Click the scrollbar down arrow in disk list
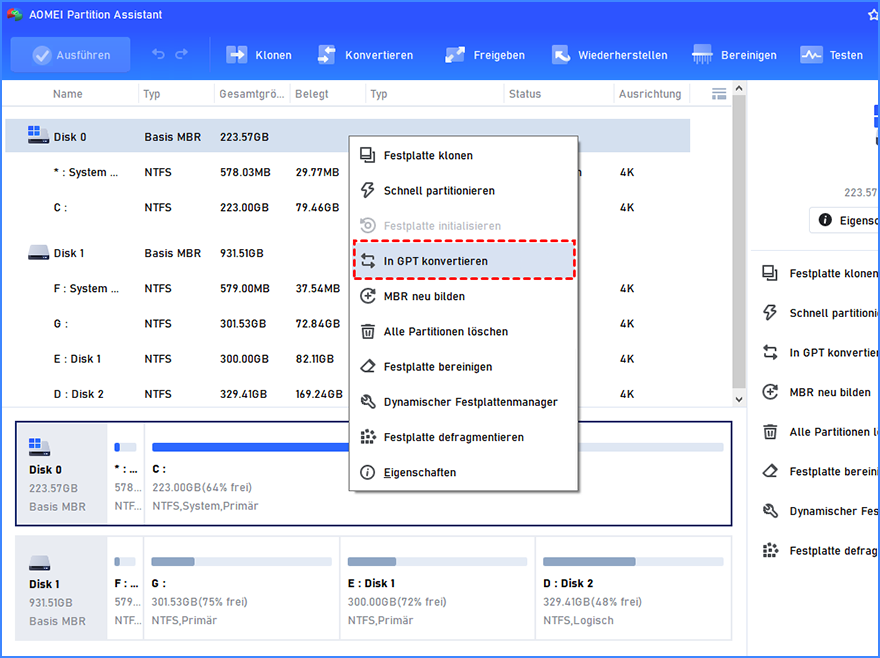880x658 pixels. tap(739, 399)
